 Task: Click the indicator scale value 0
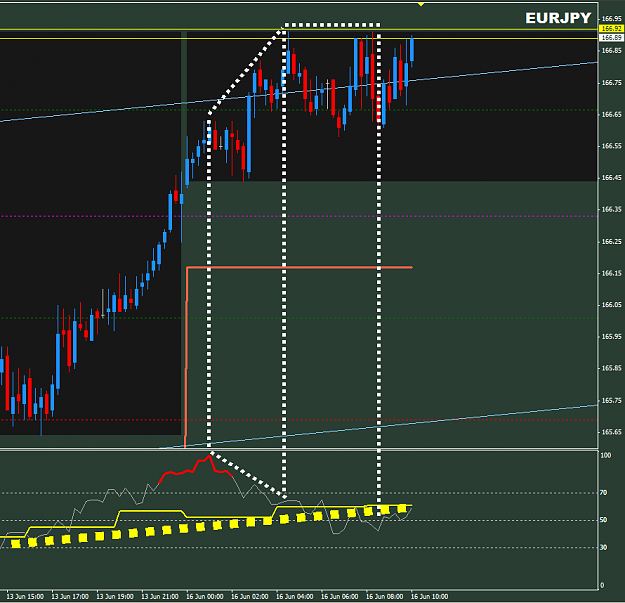click(602, 585)
